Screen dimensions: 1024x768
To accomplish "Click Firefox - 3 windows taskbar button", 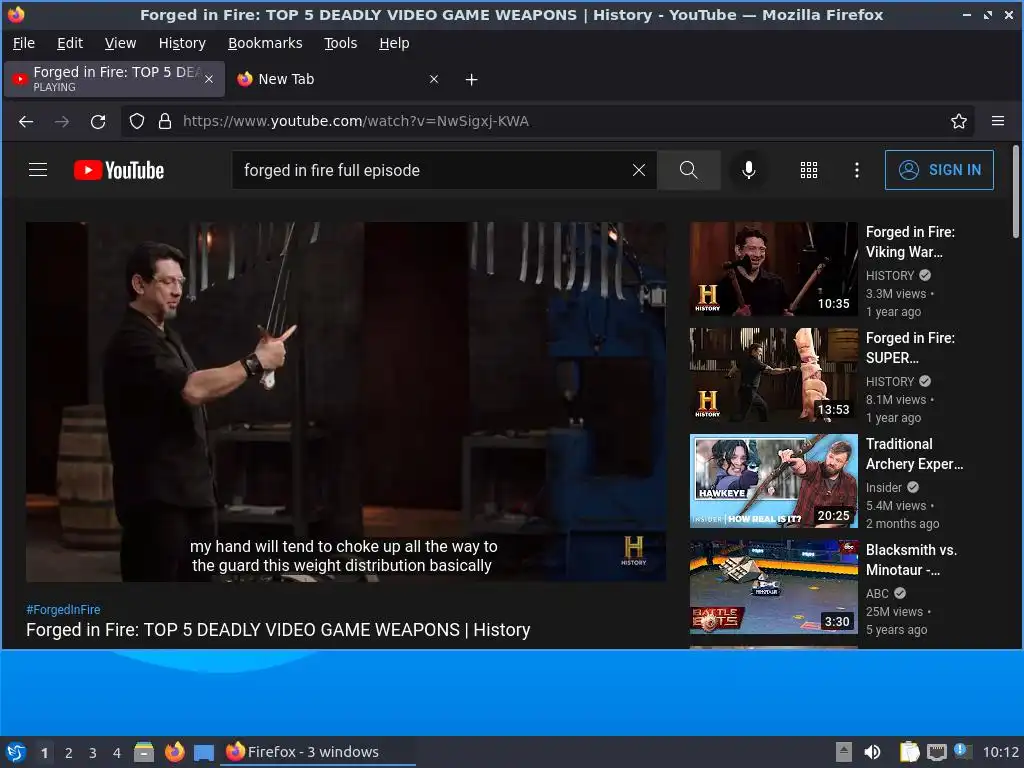I will (x=318, y=752).
